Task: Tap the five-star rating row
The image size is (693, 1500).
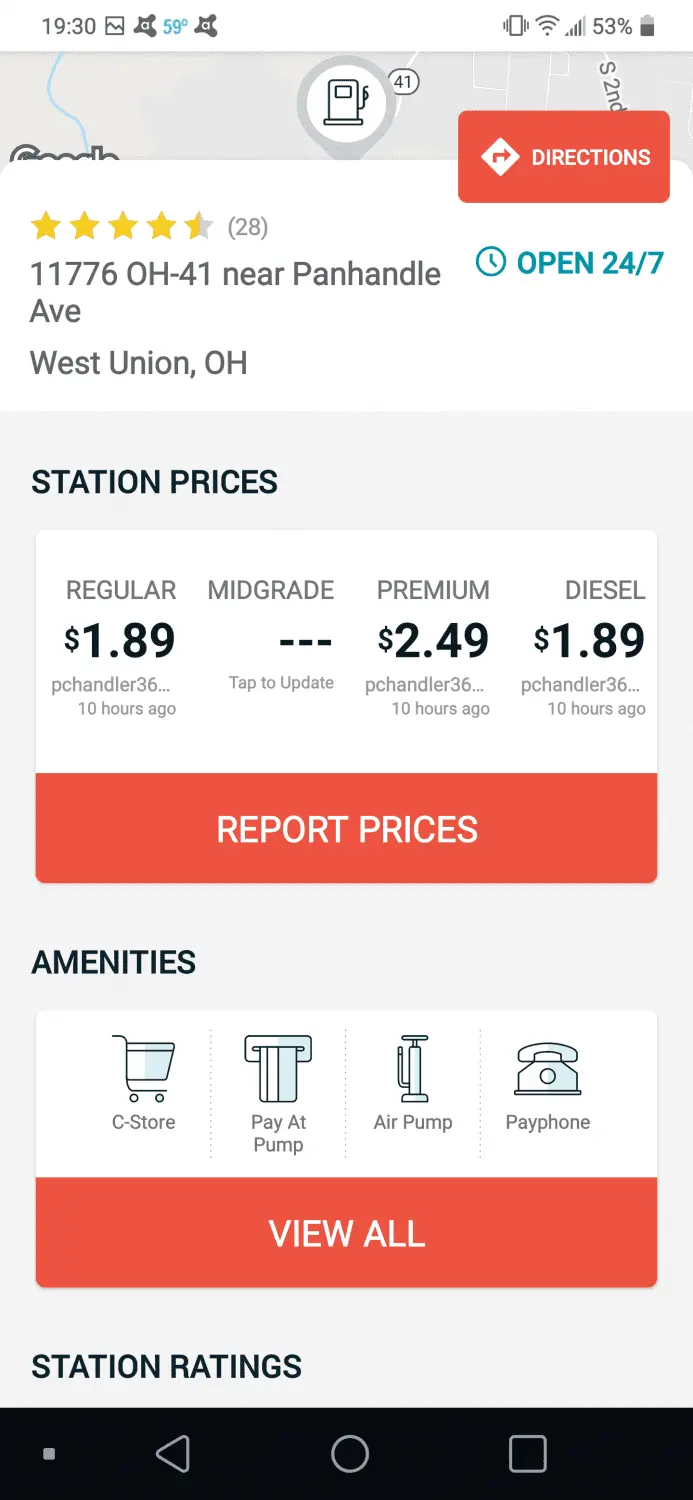Action: (x=122, y=227)
